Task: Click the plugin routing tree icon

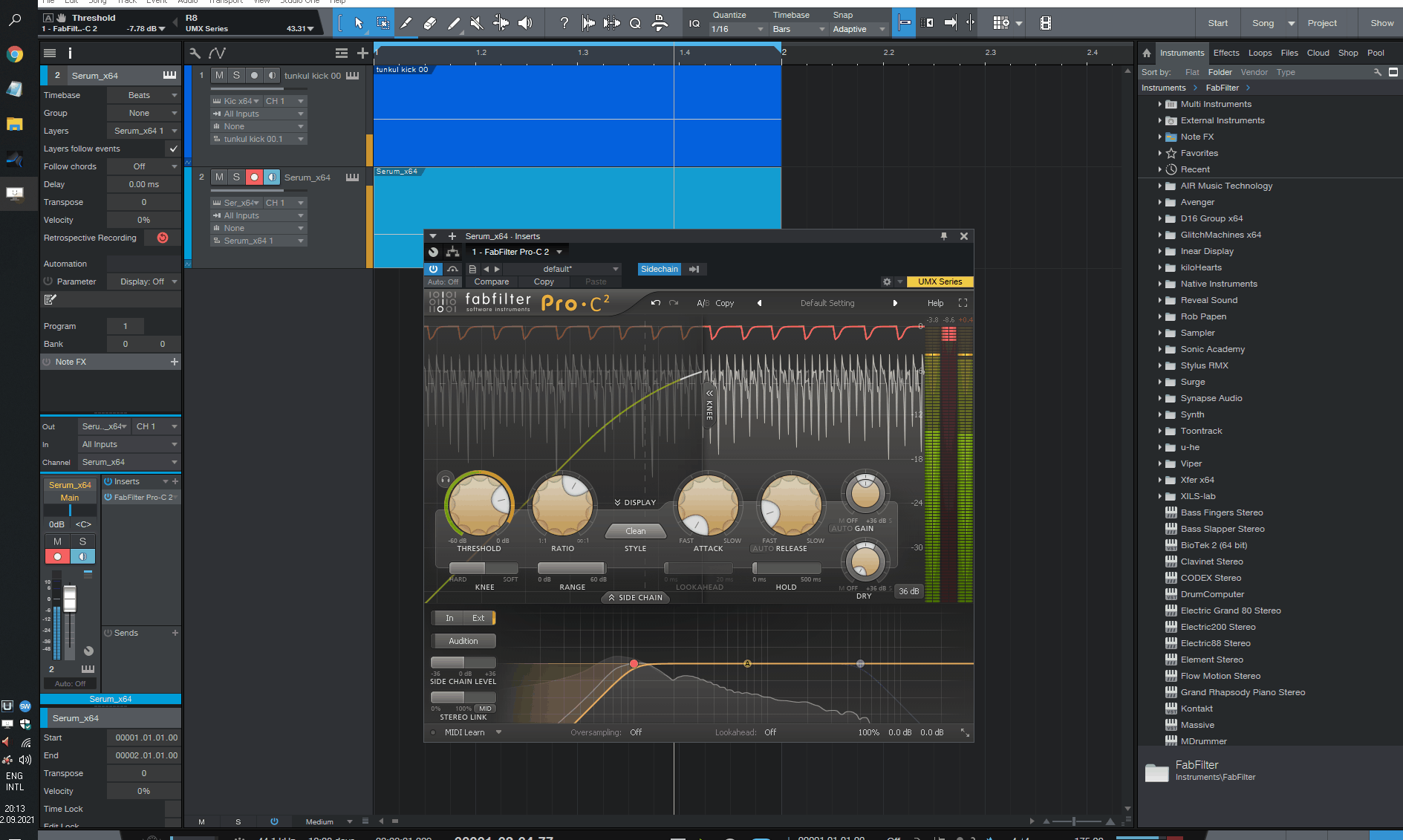Action: click(x=452, y=252)
